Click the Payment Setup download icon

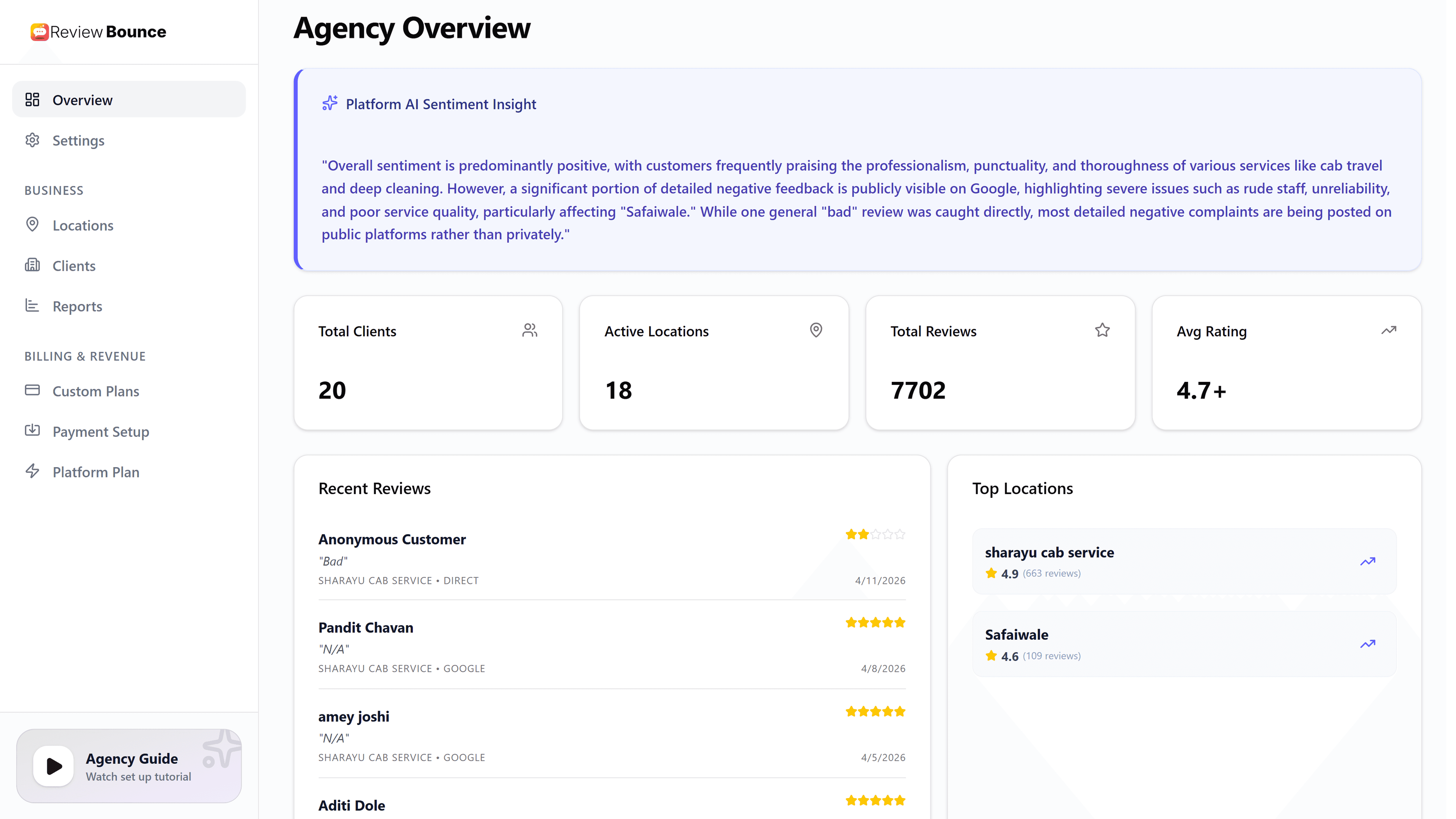point(32,430)
